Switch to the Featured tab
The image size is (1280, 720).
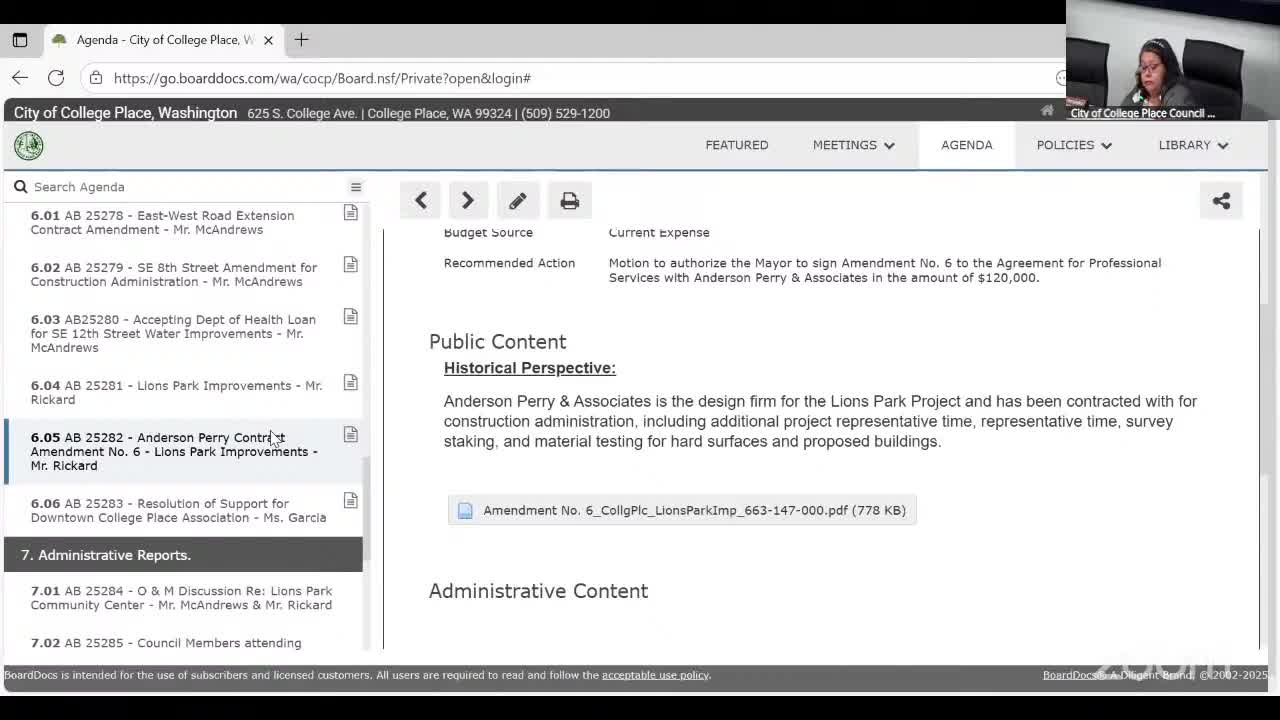tap(737, 145)
